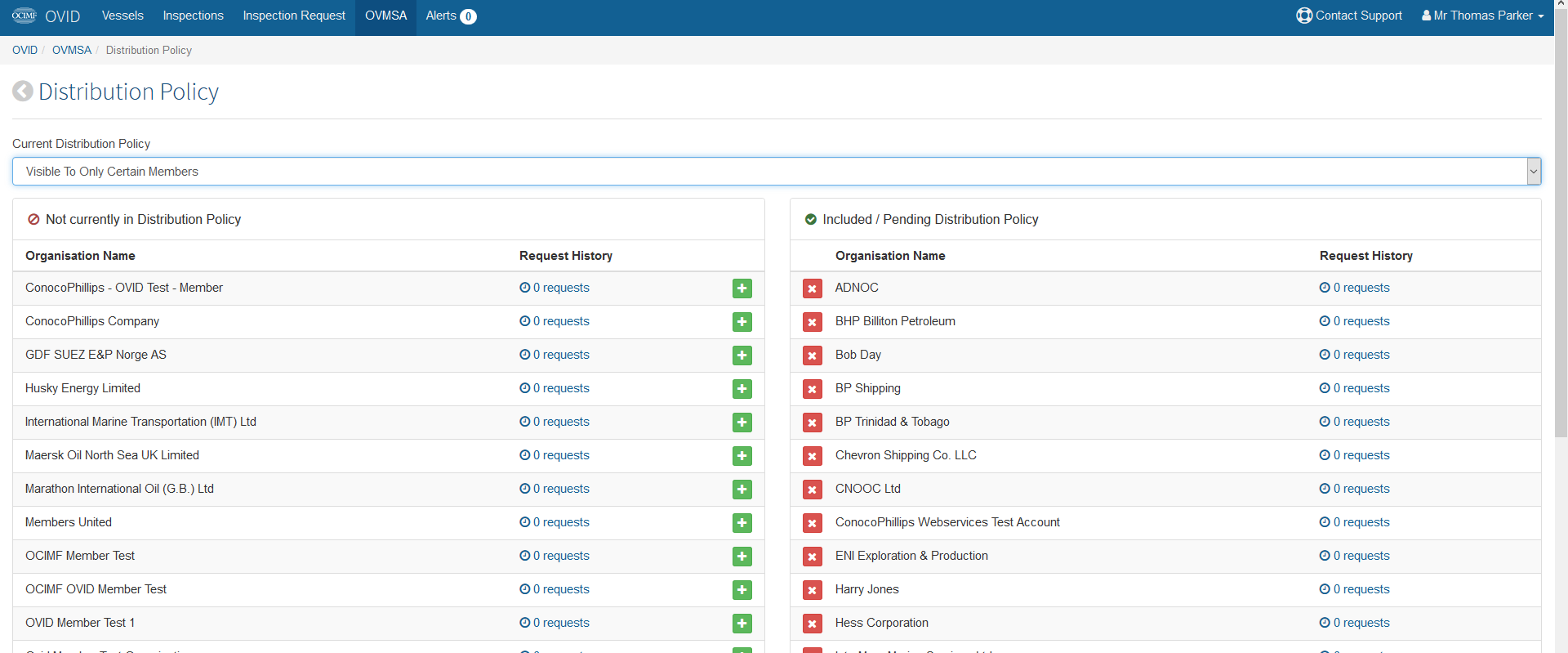This screenshot has width=1568, height=653.
Task: Add ConocoPhillips Company with plus button
Action: click(x=742, y=322)
